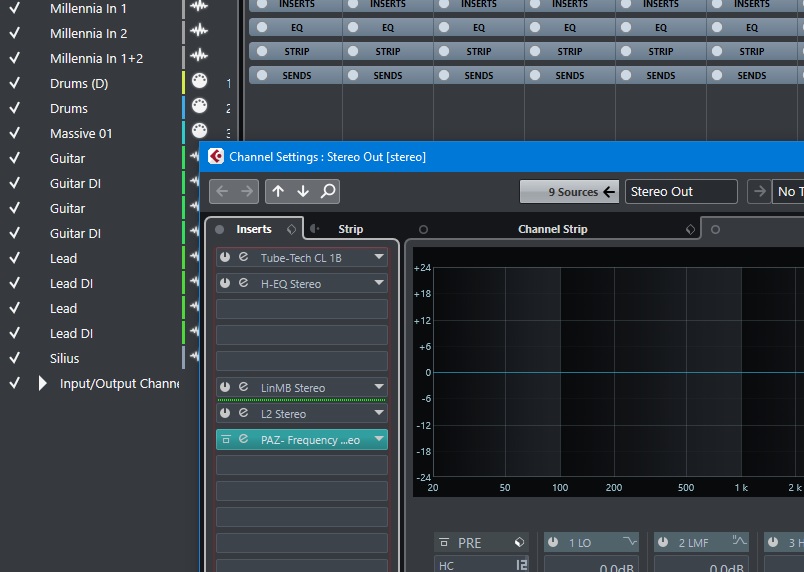Click the empty insert slot directly below PAZ- Frequency
This screenshot has width=804, height=572.
pos(302,465)
